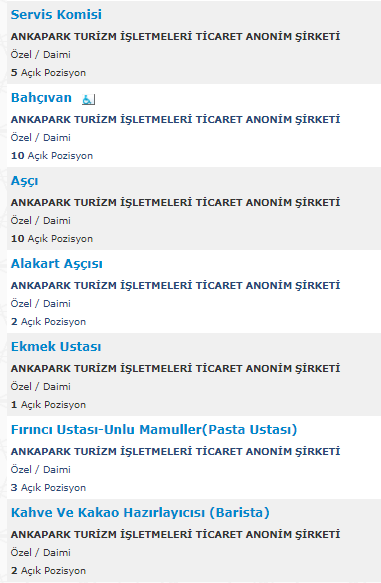Click the company name under Bahçıvan
The height and width of the screenshot is (583, 381).
pyautogui.click(x=175, y=119)
